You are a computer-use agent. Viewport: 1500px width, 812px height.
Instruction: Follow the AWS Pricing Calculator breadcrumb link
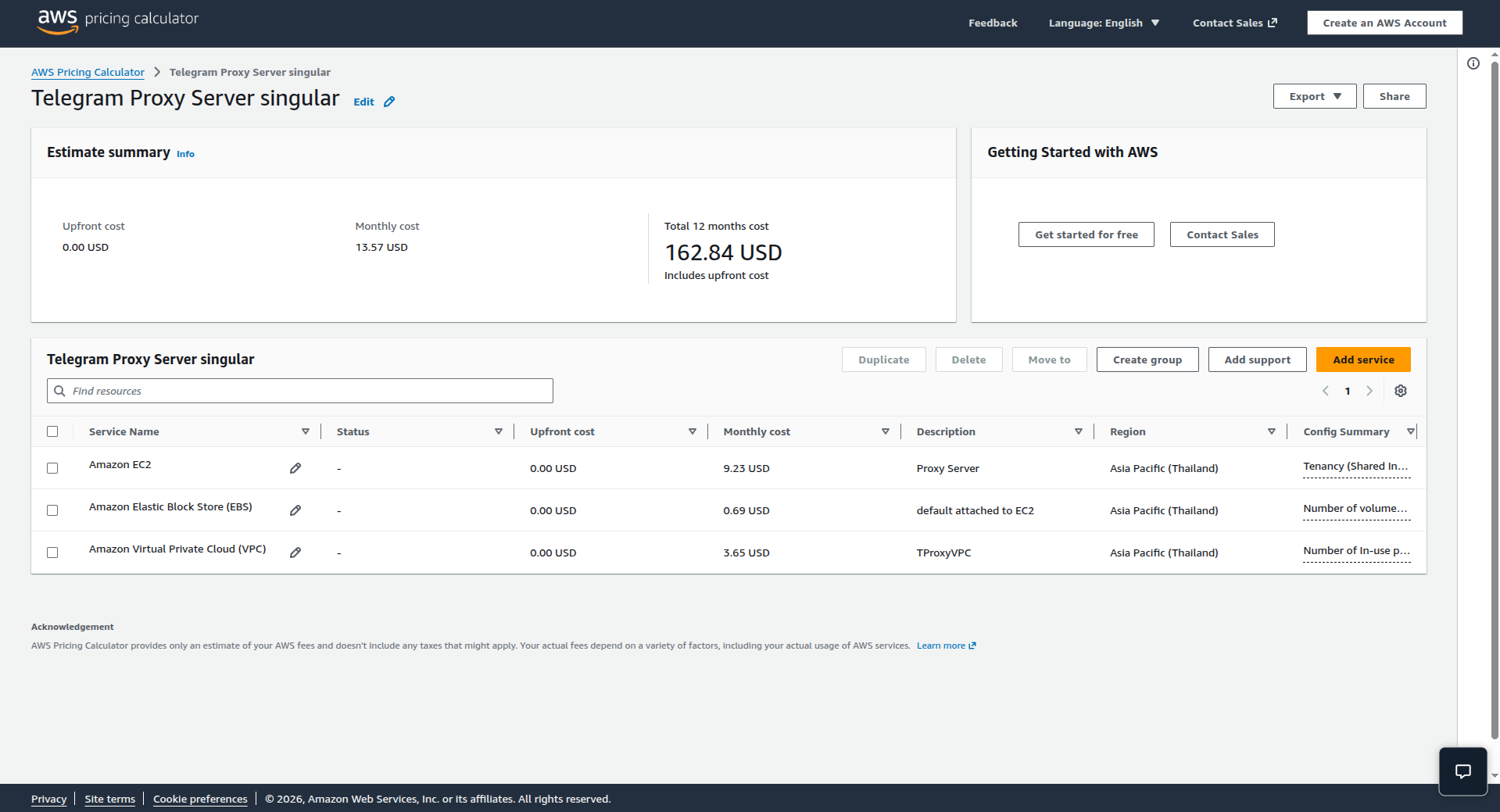[88, 72]
